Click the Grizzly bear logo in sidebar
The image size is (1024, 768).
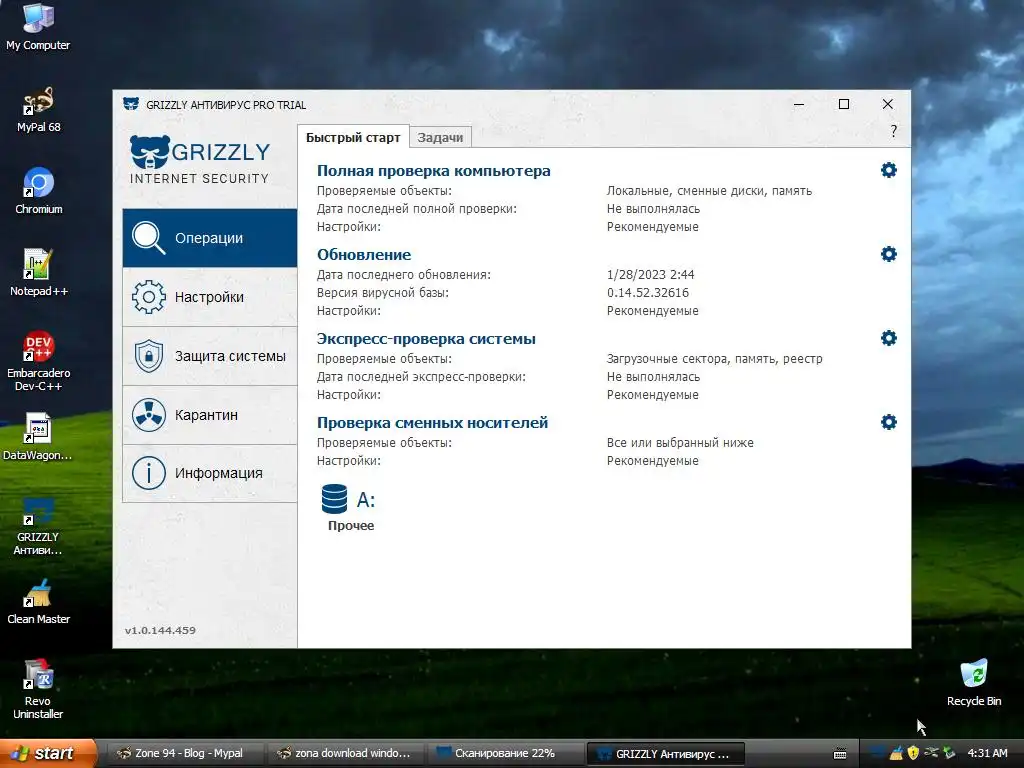150,152
